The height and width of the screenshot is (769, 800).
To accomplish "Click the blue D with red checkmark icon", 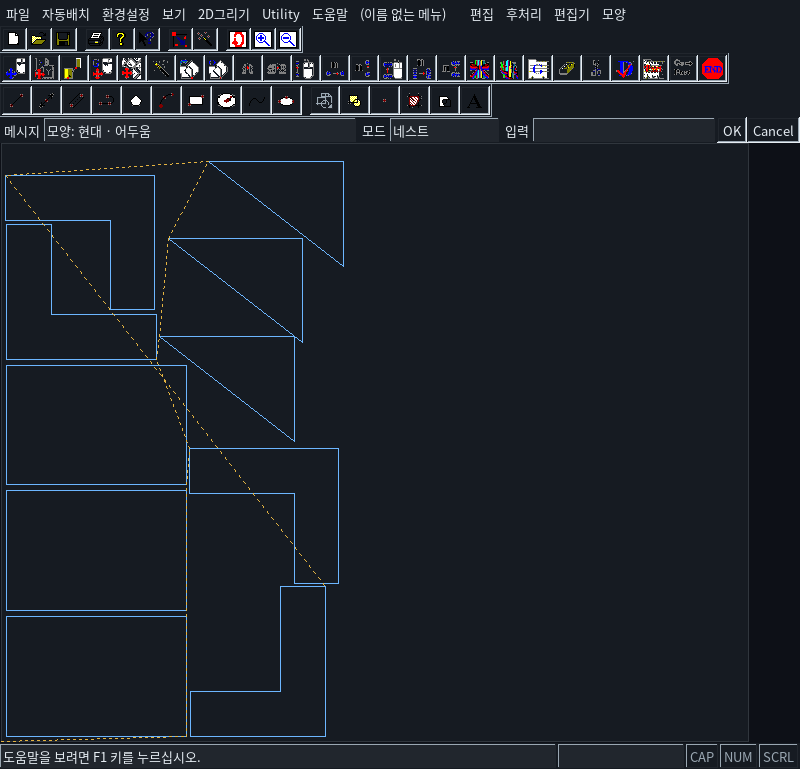I will (625, 68).
